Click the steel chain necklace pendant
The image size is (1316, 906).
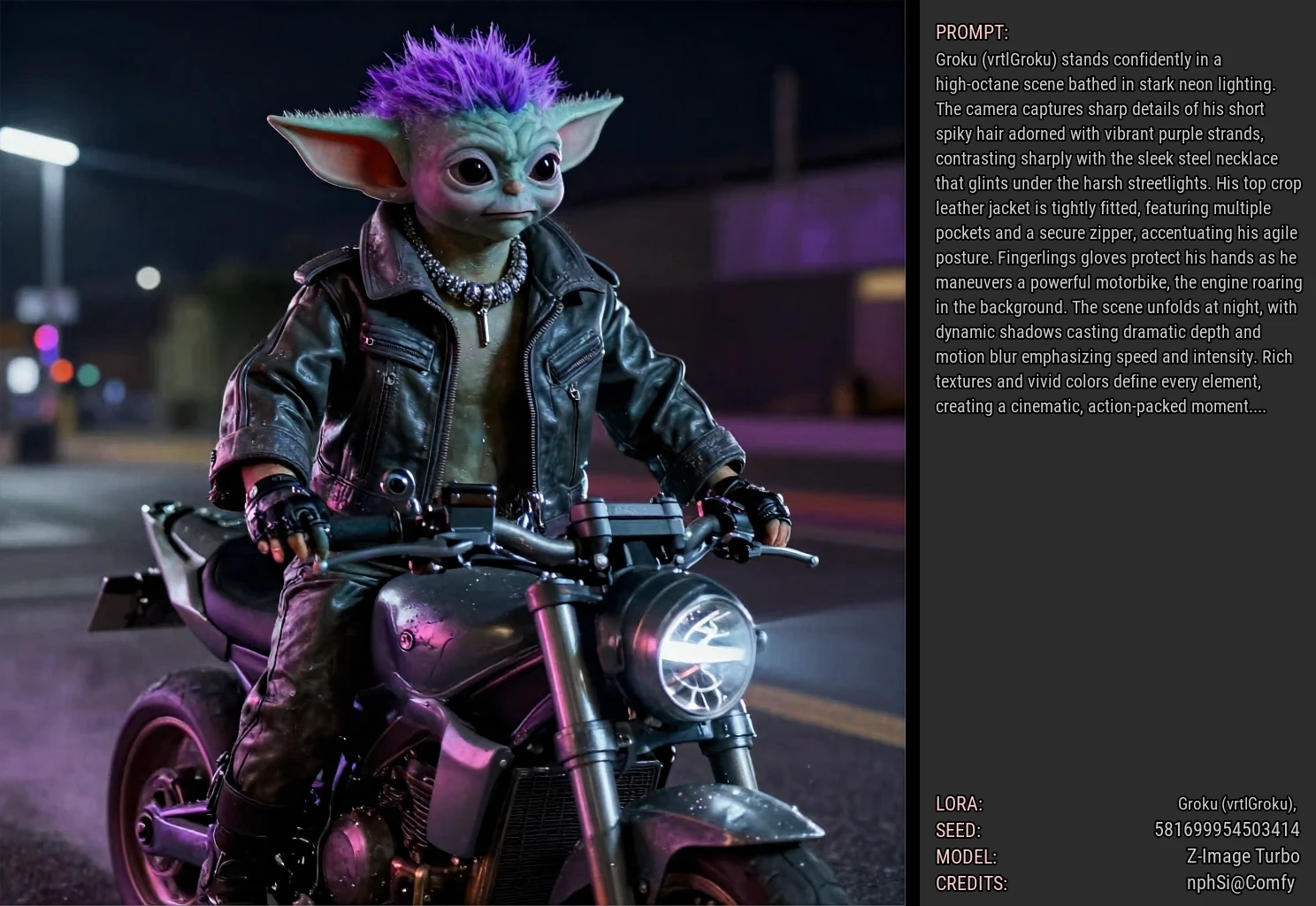[484, 326]
